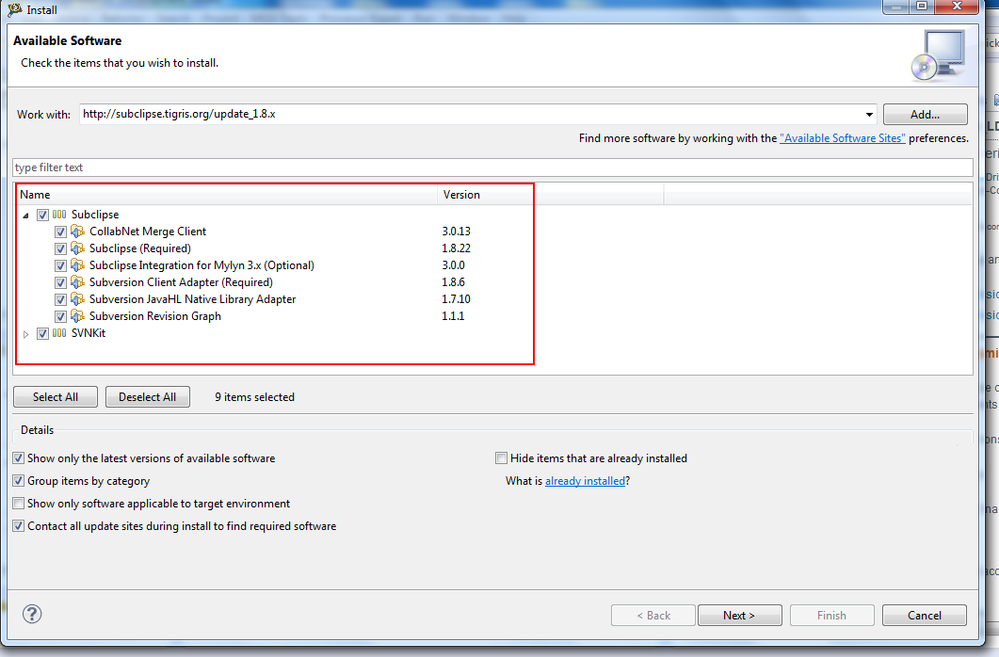
Task: Select the CollabNet Merge Client row text
Action: (148, 231)
